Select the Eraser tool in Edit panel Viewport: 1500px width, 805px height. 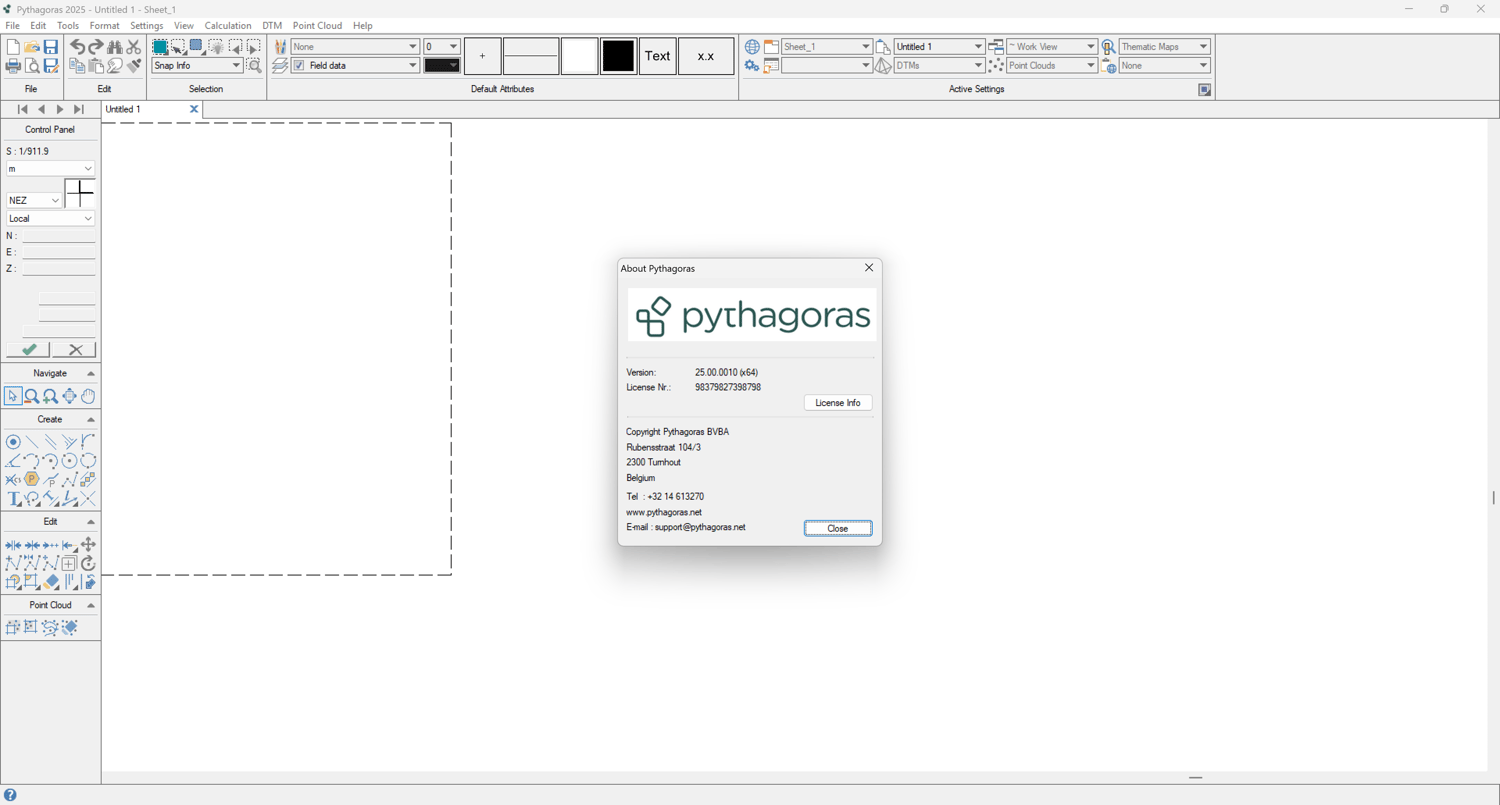[x=51, y=582]
